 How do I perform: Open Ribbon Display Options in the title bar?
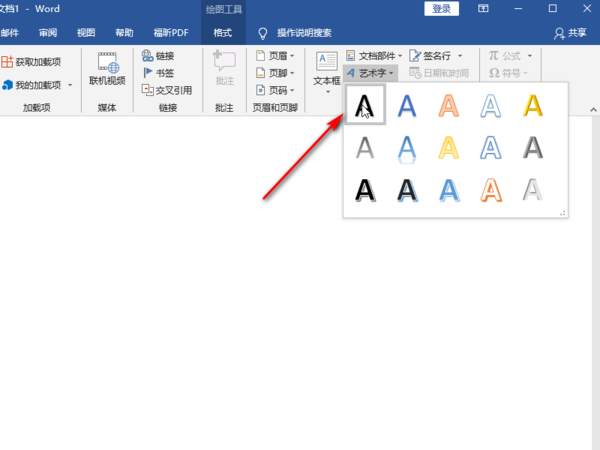pyautogui.click(x=483, y=8)
